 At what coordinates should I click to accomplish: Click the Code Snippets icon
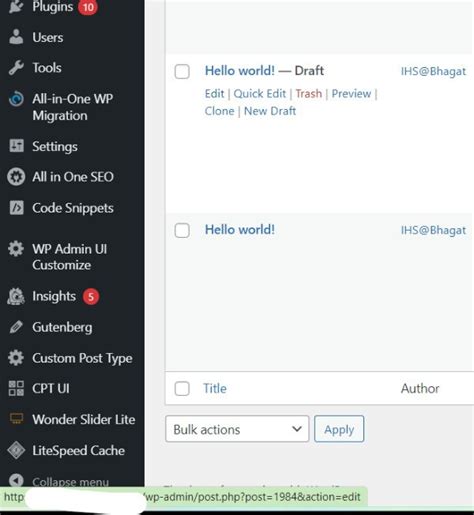[x=16, y=208]
